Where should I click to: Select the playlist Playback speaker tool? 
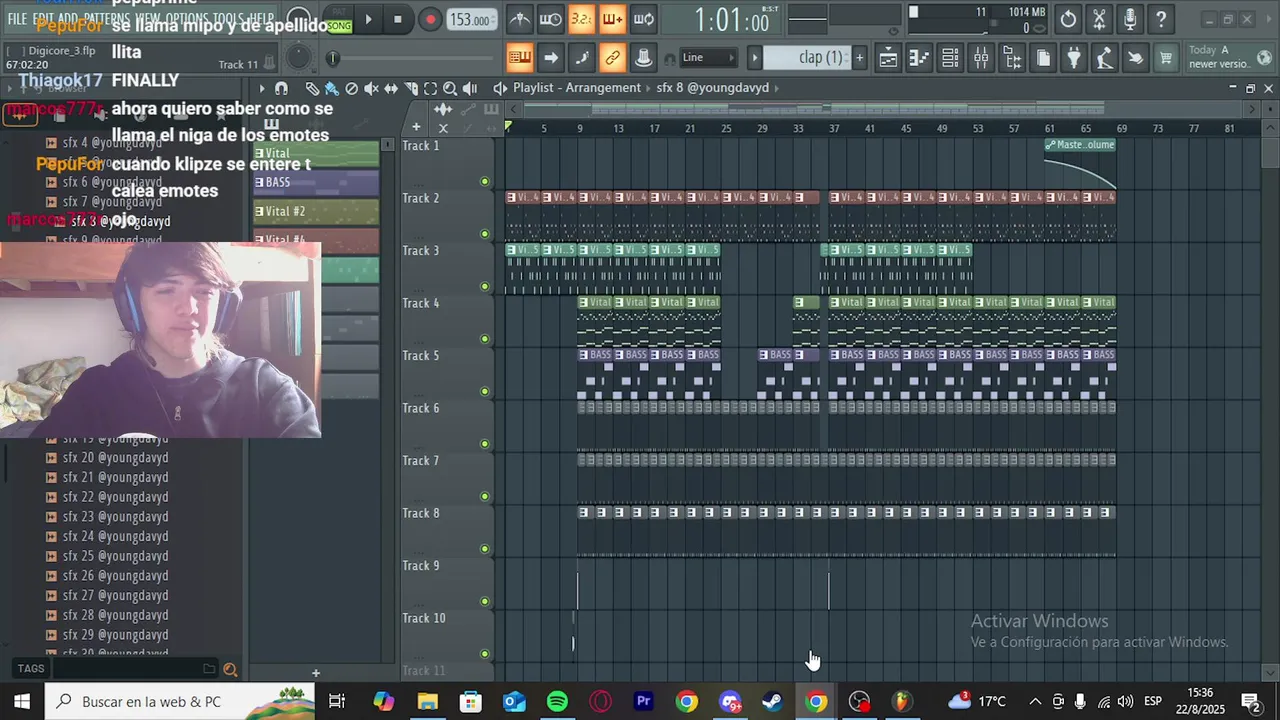[470, 88]
